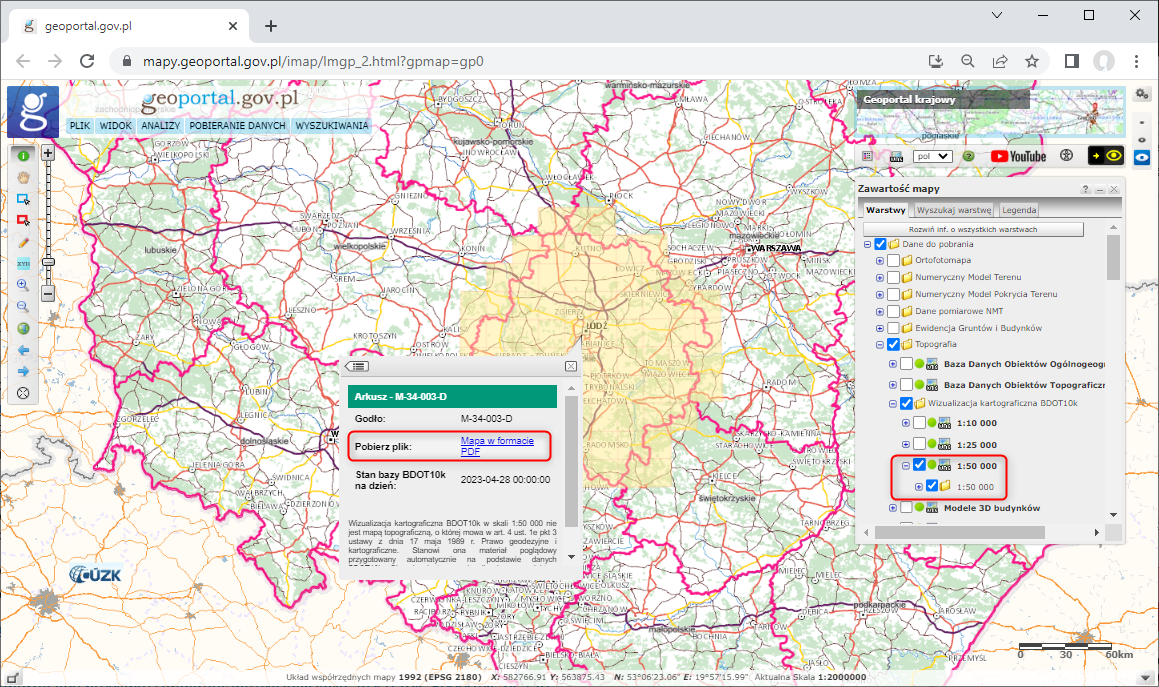
Task: Enable the Ortofotomapa layer checkbox
Action: coord(893,260)
